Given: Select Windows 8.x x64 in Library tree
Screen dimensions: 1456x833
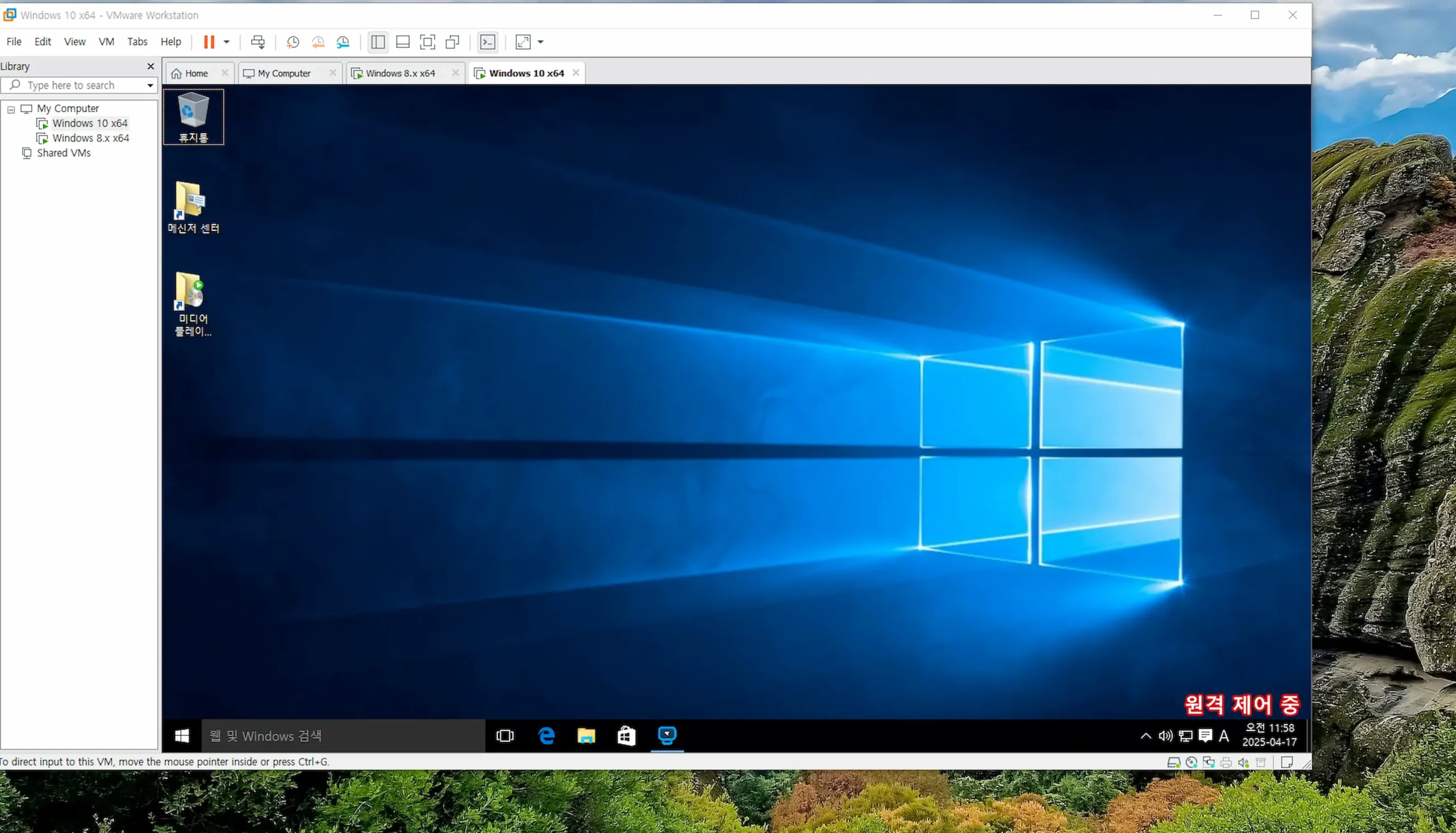Looking at the screenshot, I should click(90, 138).
